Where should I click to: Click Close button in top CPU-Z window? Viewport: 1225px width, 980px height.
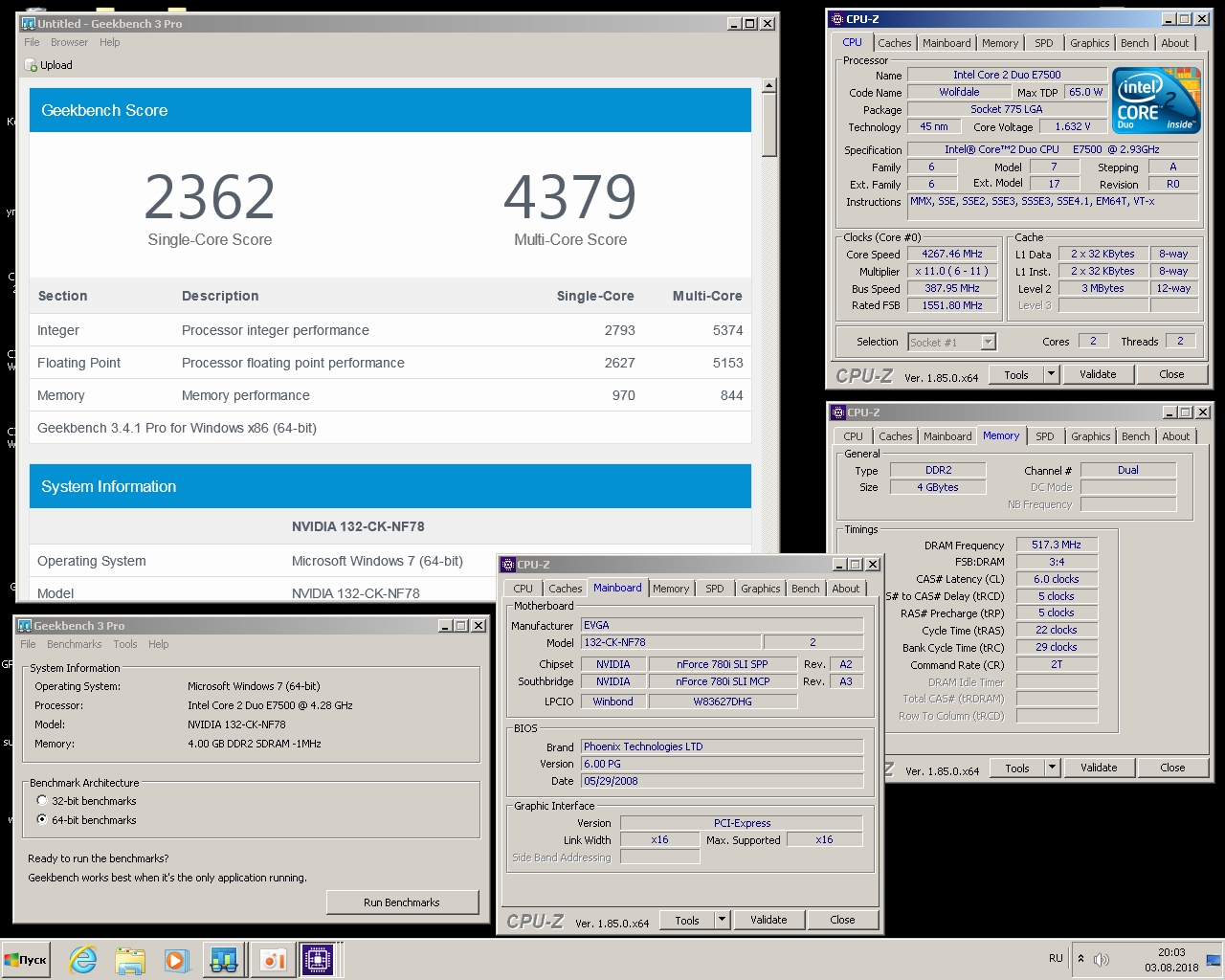click(1171, 374)
